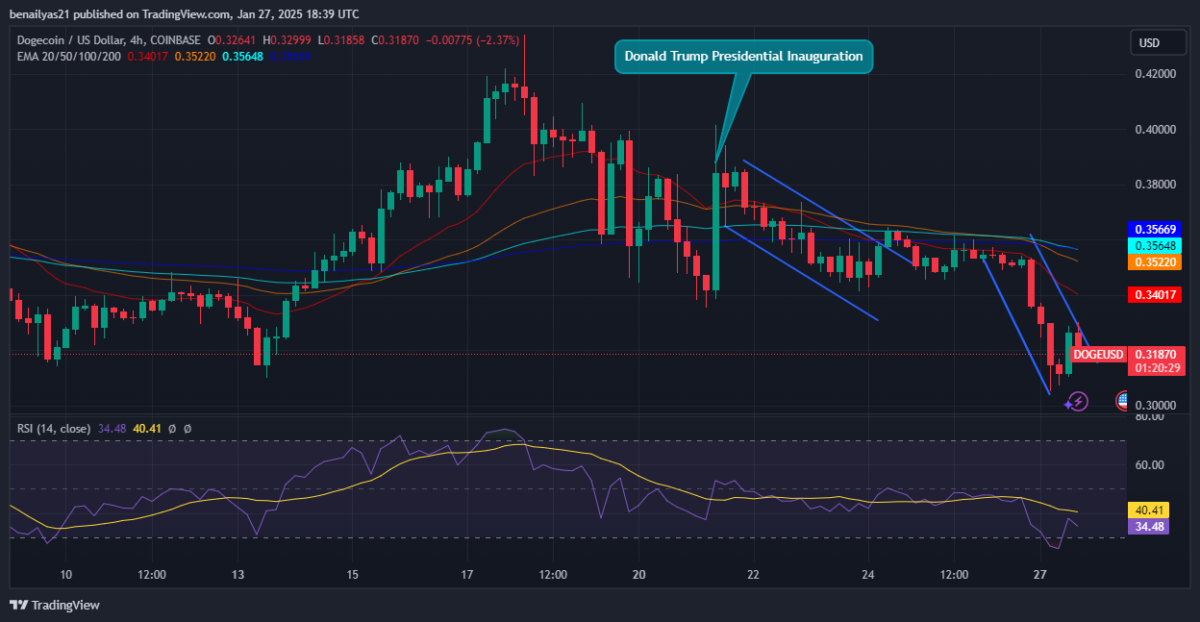Click the purple lightning bolt event icon
Image resolution: width=1200 pixels, height=622 pixels.
1077,401
